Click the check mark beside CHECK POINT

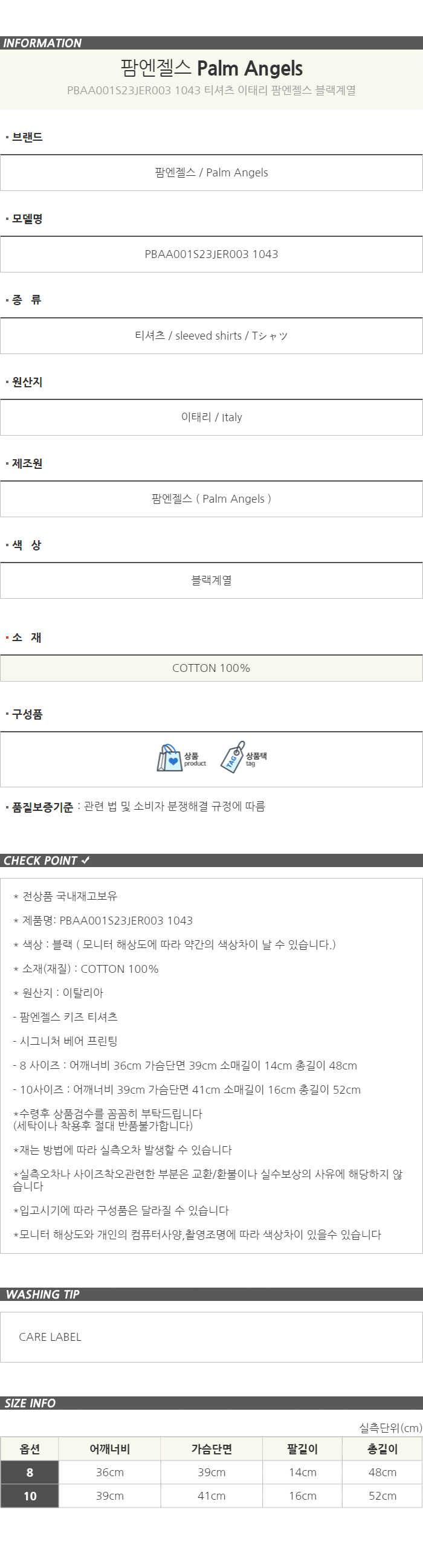[85, 860]
